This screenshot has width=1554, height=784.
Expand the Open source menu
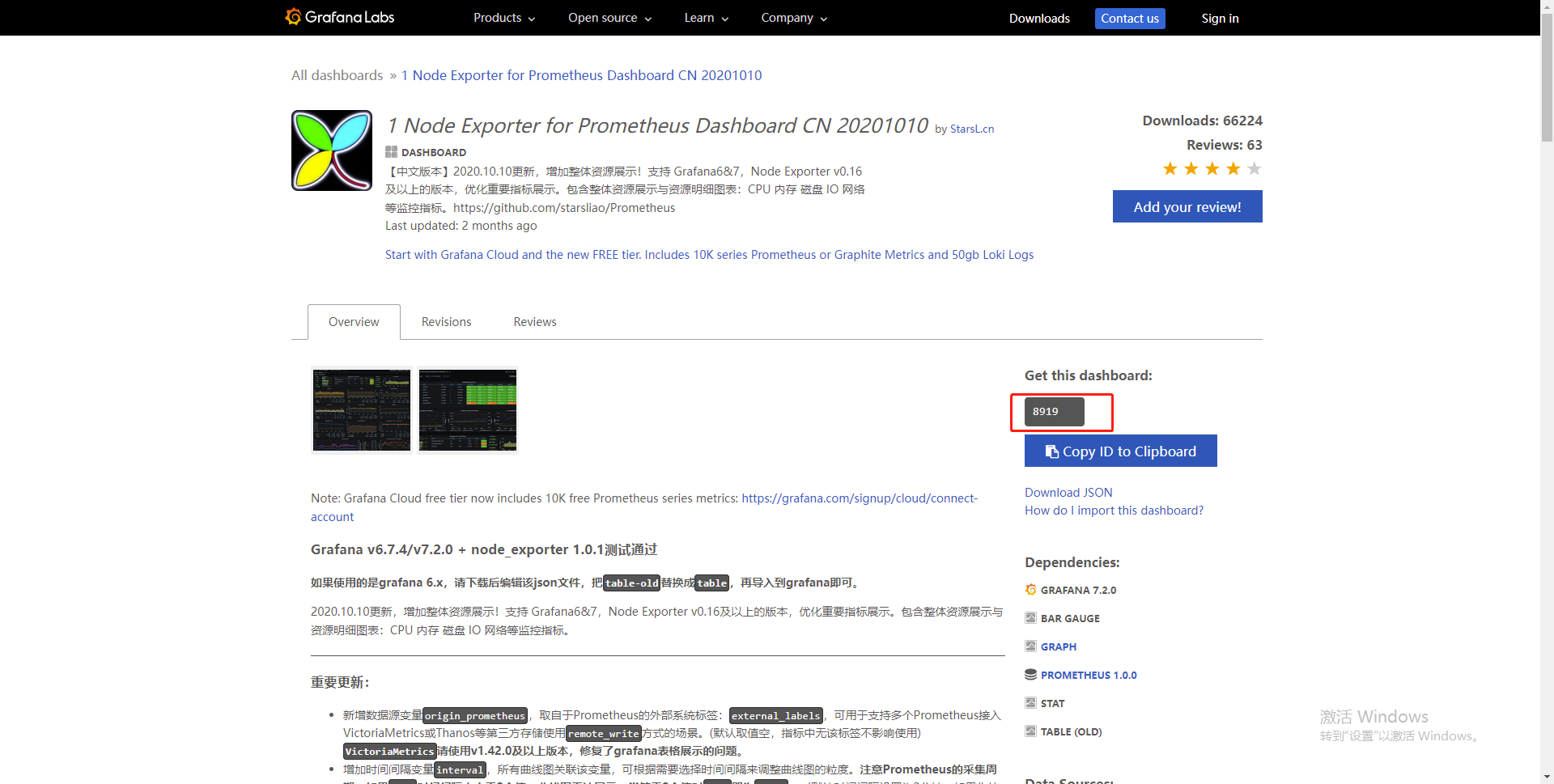[609, 18]
